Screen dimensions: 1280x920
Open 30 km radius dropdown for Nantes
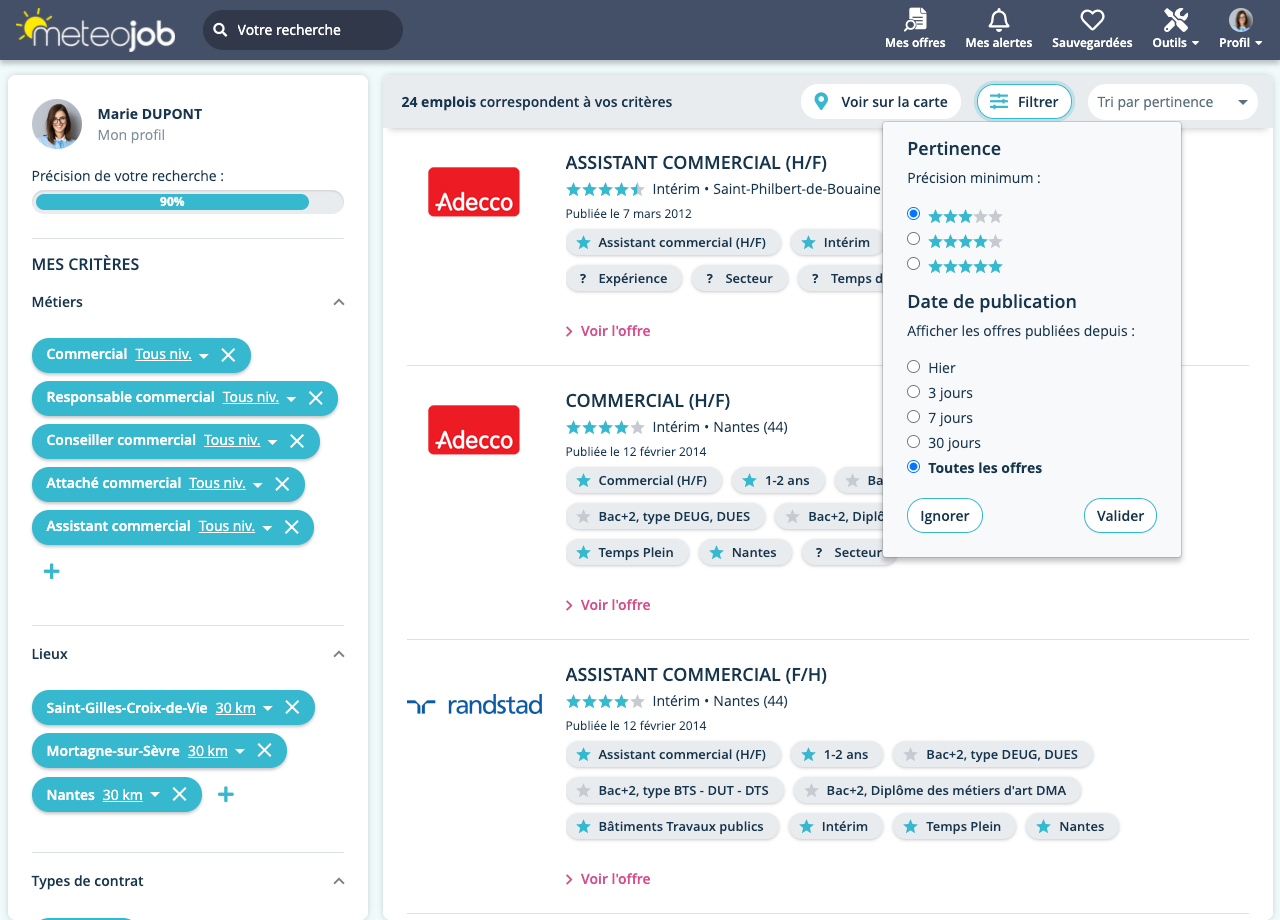coord(131,795)
